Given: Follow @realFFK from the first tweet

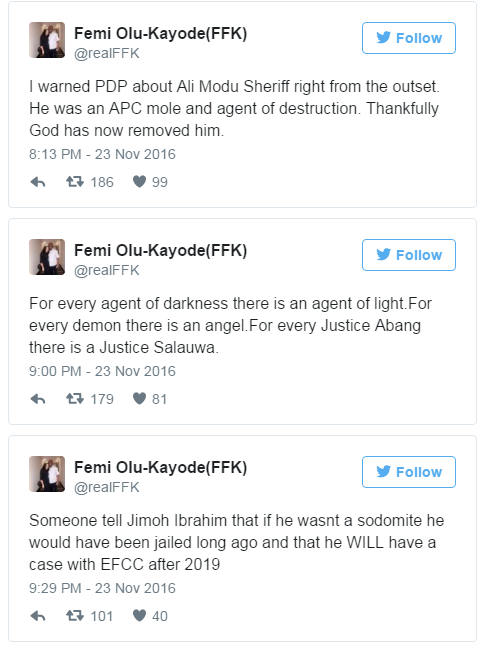Looking at the screenshot, I should (409, 38).
